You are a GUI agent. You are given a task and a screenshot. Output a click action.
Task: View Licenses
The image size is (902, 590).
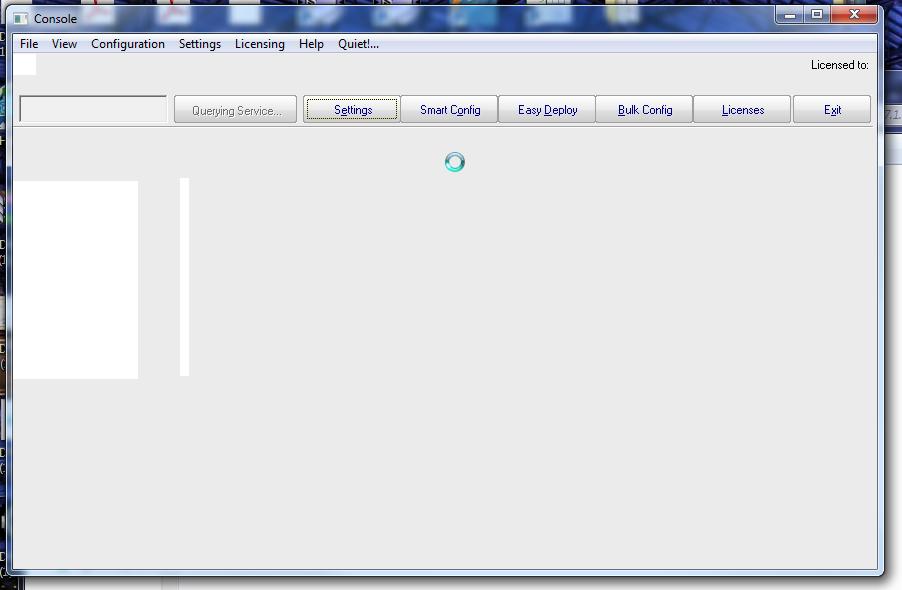[x=741, y=109]
